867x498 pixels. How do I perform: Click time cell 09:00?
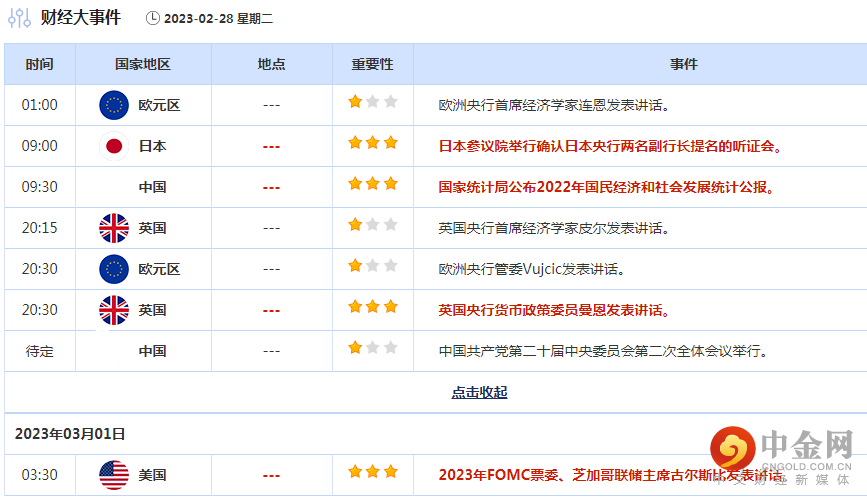point(39,146)
